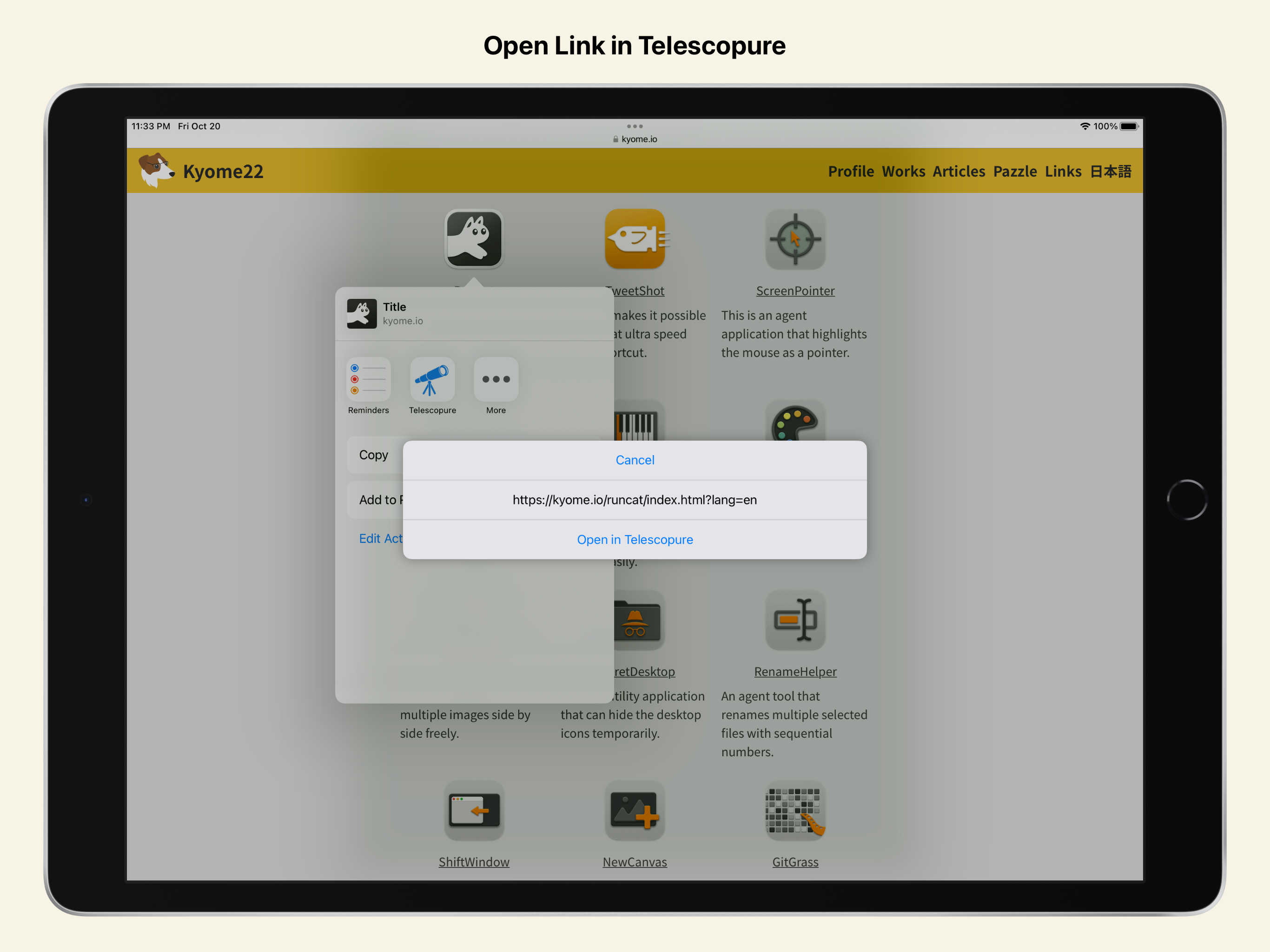Tap the Add to action row
Screen dimensions: 1270x952
tap(376, 500)
